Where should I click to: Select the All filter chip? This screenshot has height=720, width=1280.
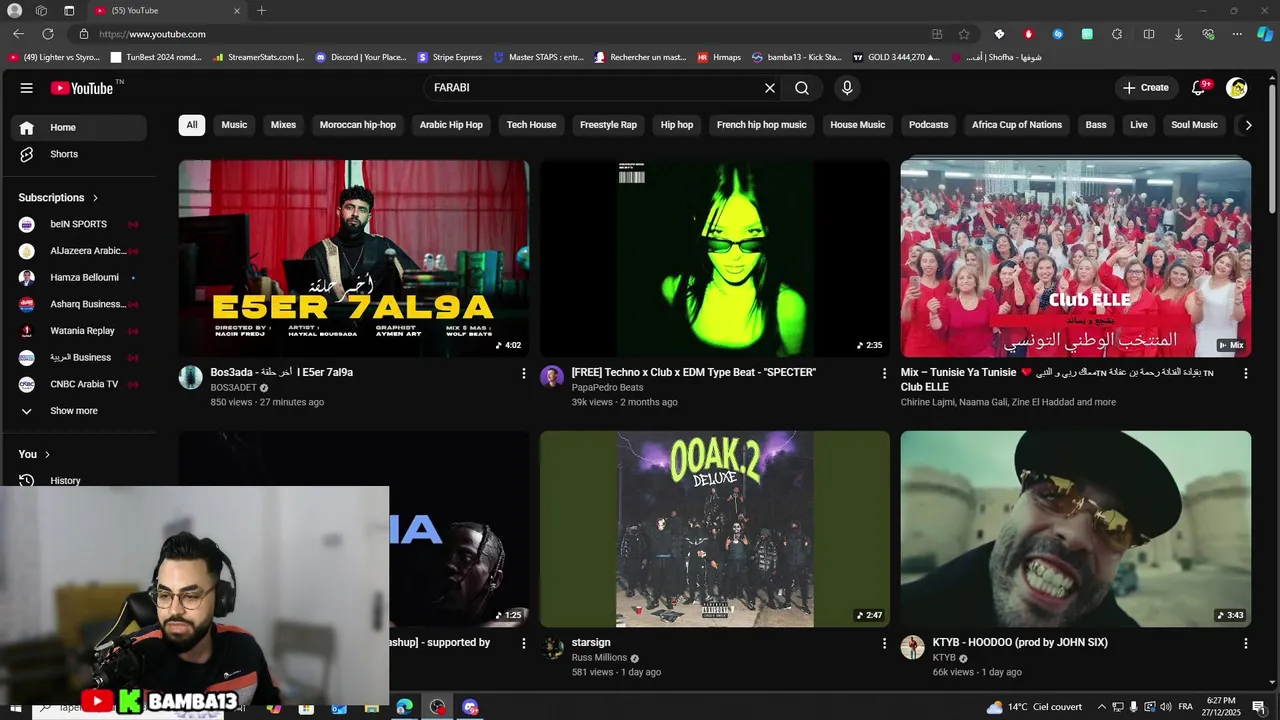(x=192, y=125)
